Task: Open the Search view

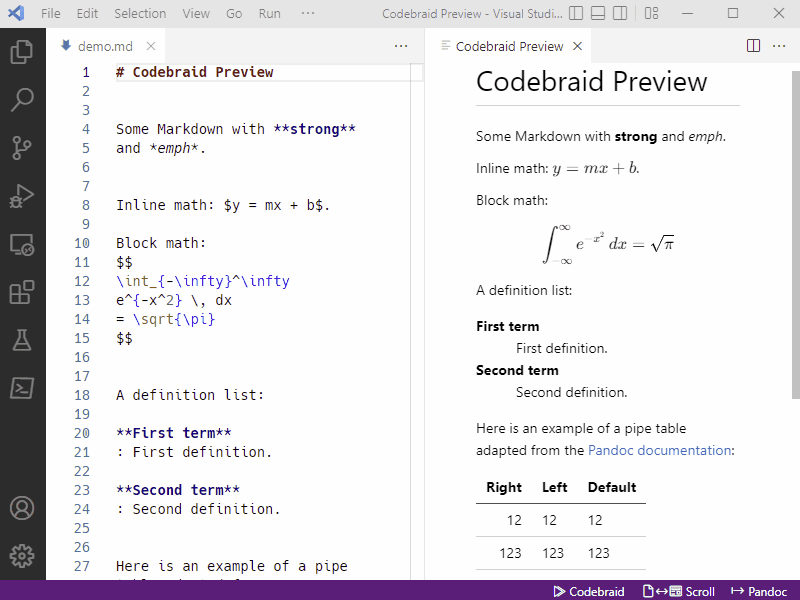Action: tap(22, 99)
